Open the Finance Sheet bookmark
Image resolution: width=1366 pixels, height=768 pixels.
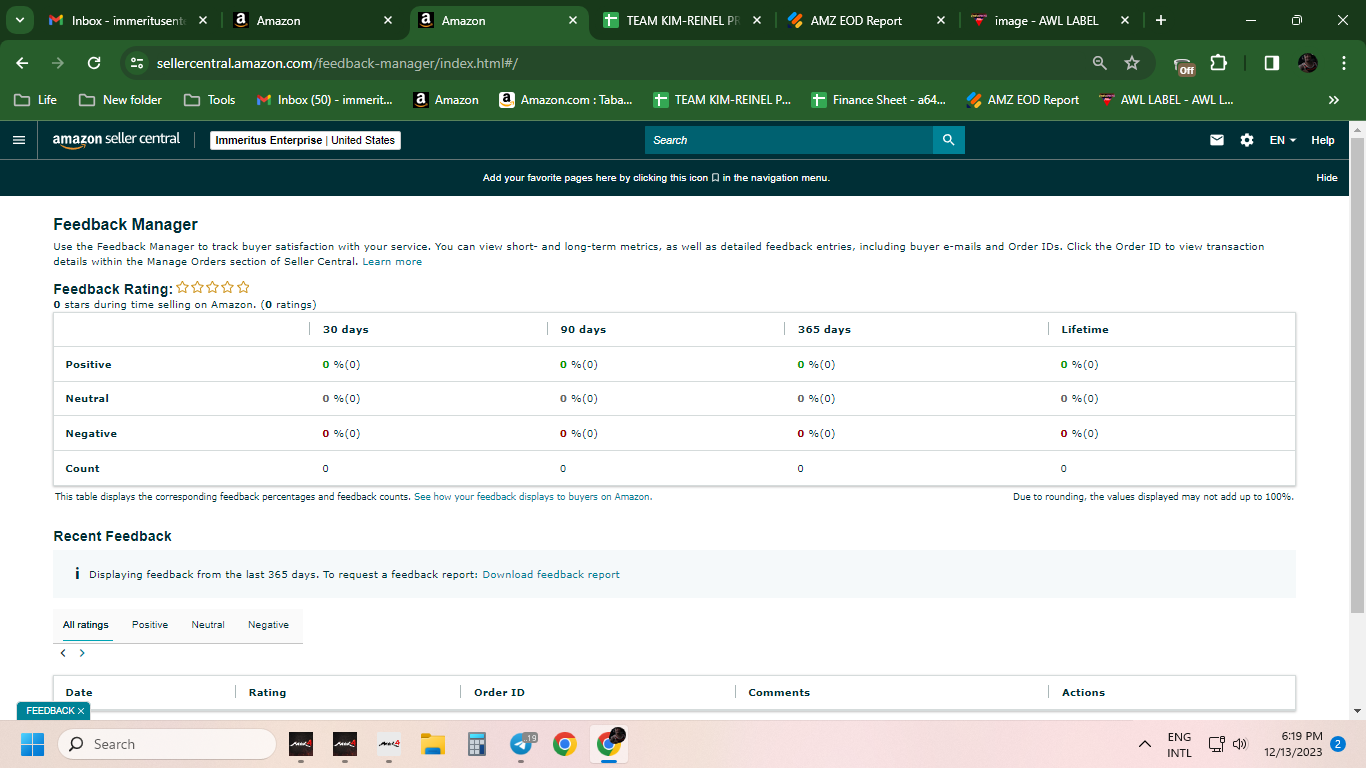coord(879,100)
